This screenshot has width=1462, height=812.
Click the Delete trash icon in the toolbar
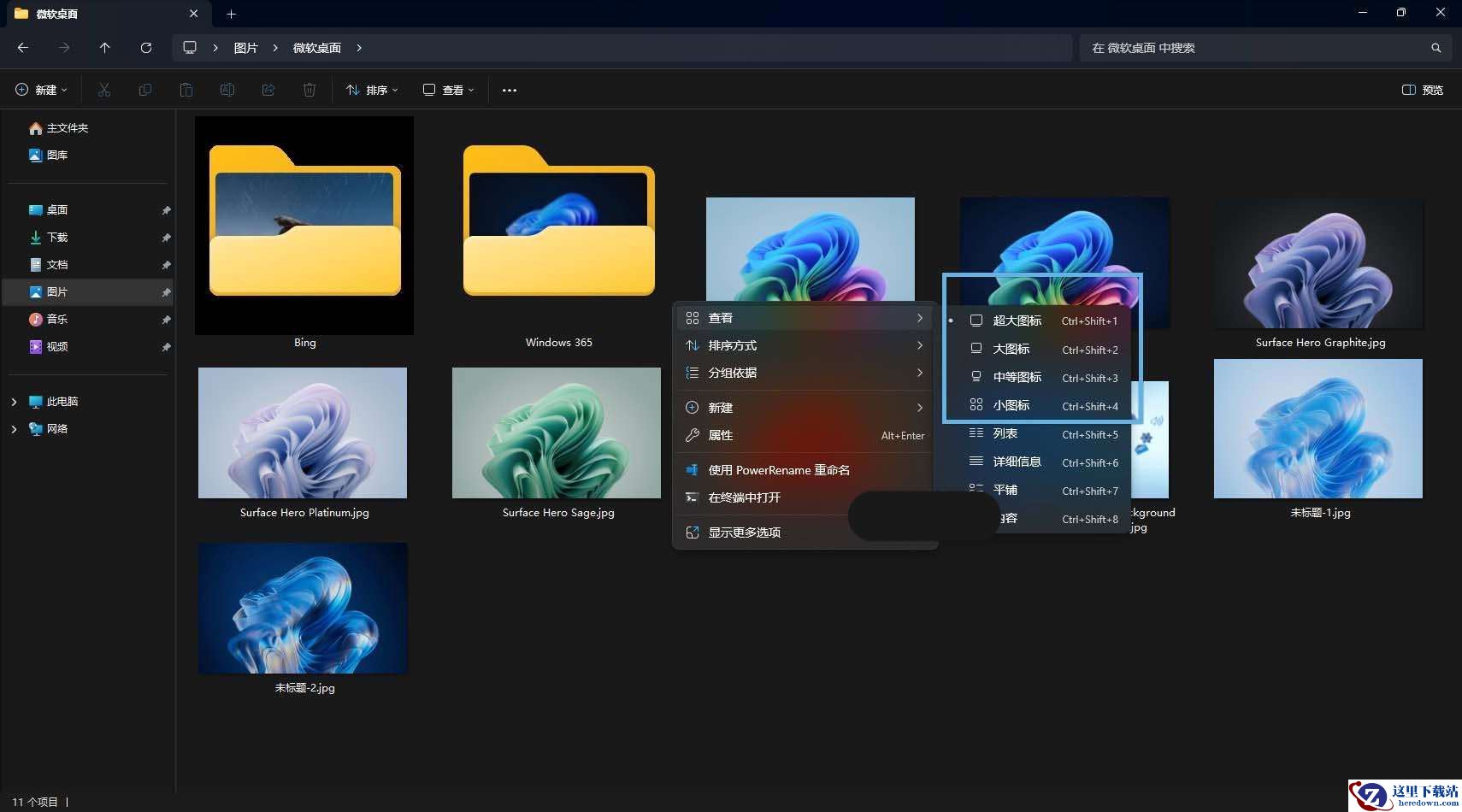(x=309, y=90)
